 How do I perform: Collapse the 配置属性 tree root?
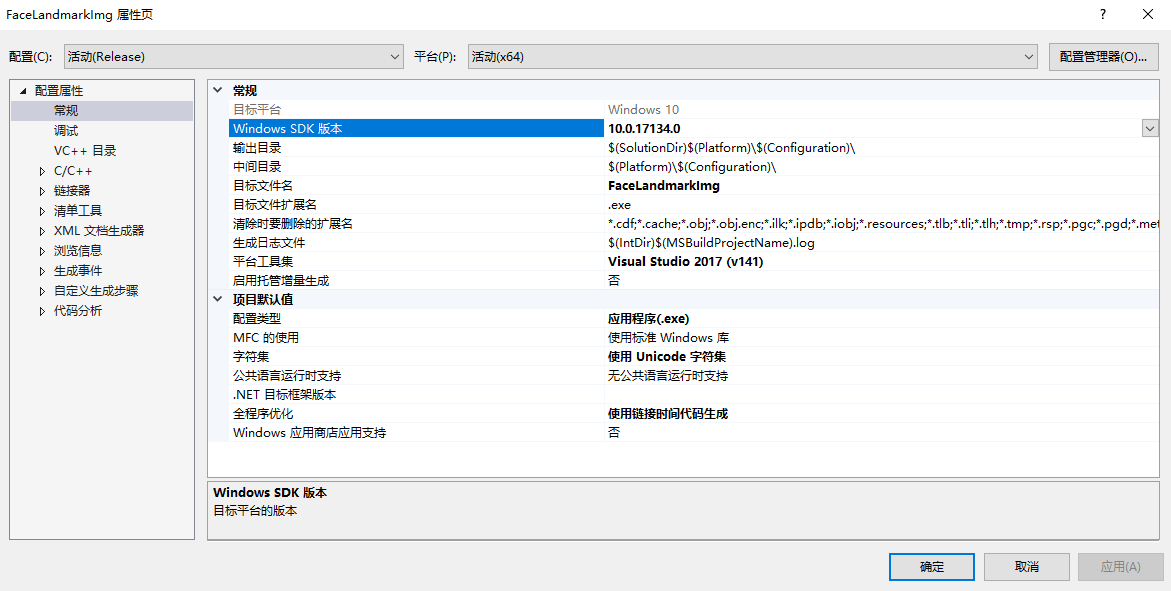22,91
